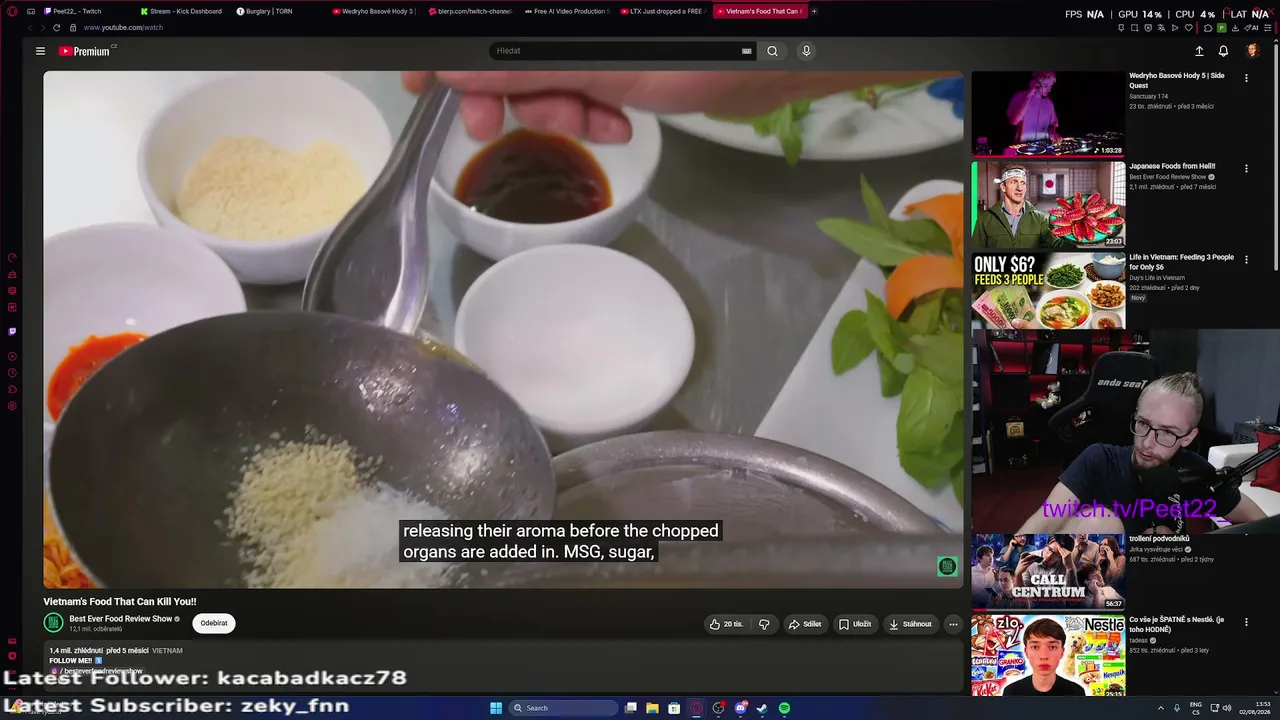Click the Best Ever Food Review Show avatar

point(53,623)
